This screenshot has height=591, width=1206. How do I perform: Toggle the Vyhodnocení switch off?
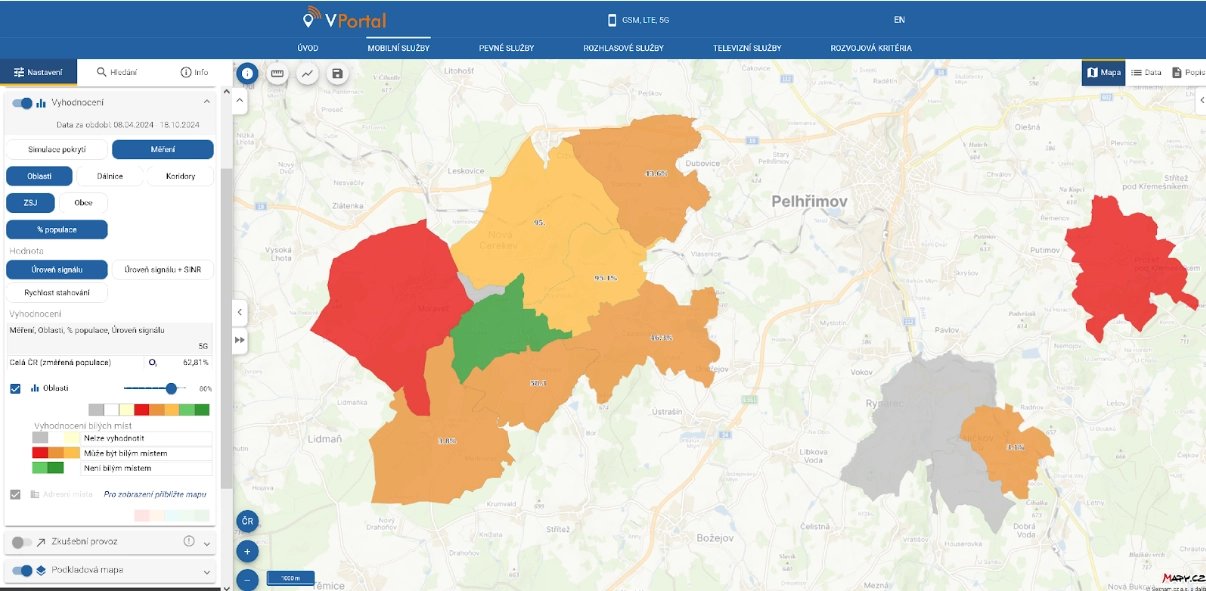pyautogui.click(x=22, y=101)
